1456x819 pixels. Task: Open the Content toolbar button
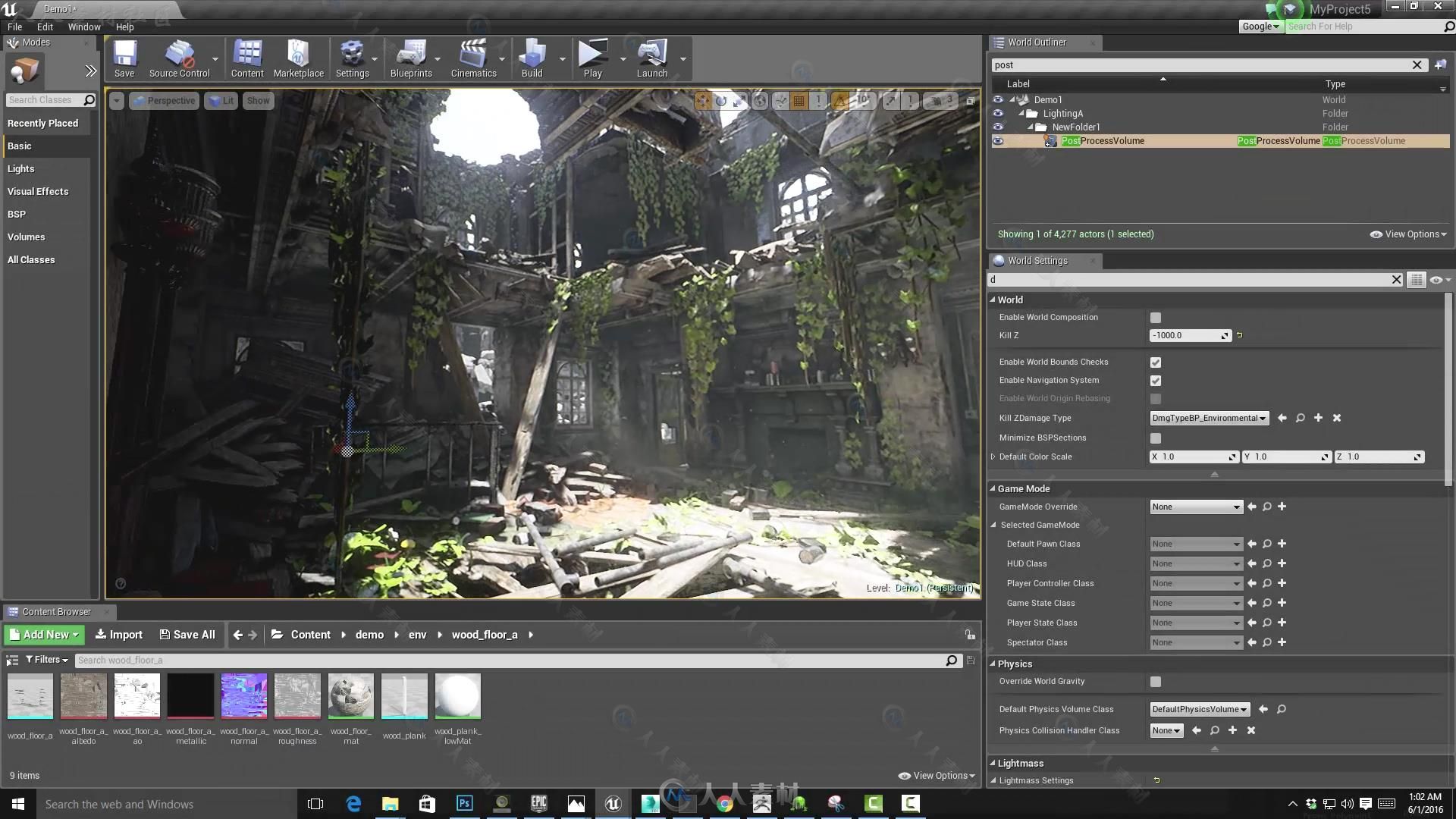(x=247, y=58)
